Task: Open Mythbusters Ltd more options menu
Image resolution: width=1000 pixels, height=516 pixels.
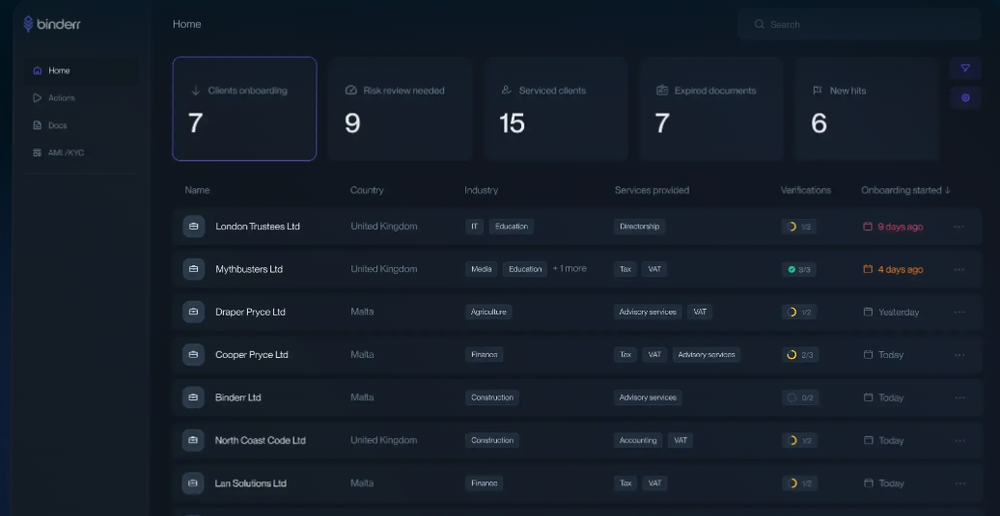Action: (959, 269)
